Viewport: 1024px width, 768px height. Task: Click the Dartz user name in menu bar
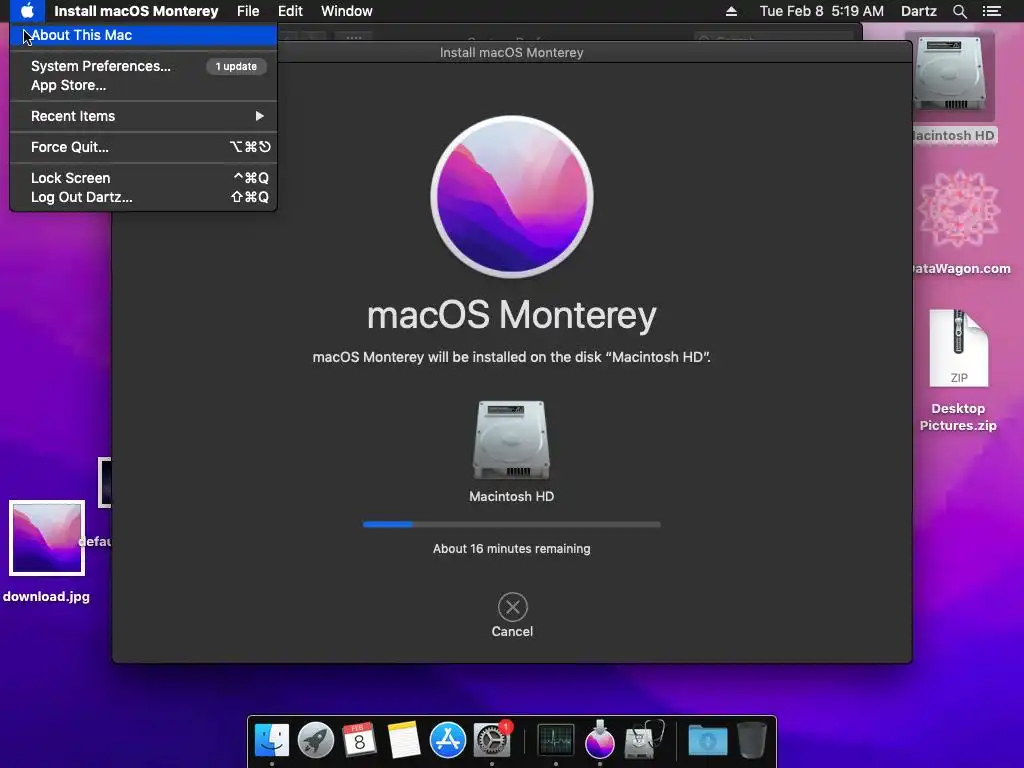[919, 11]
